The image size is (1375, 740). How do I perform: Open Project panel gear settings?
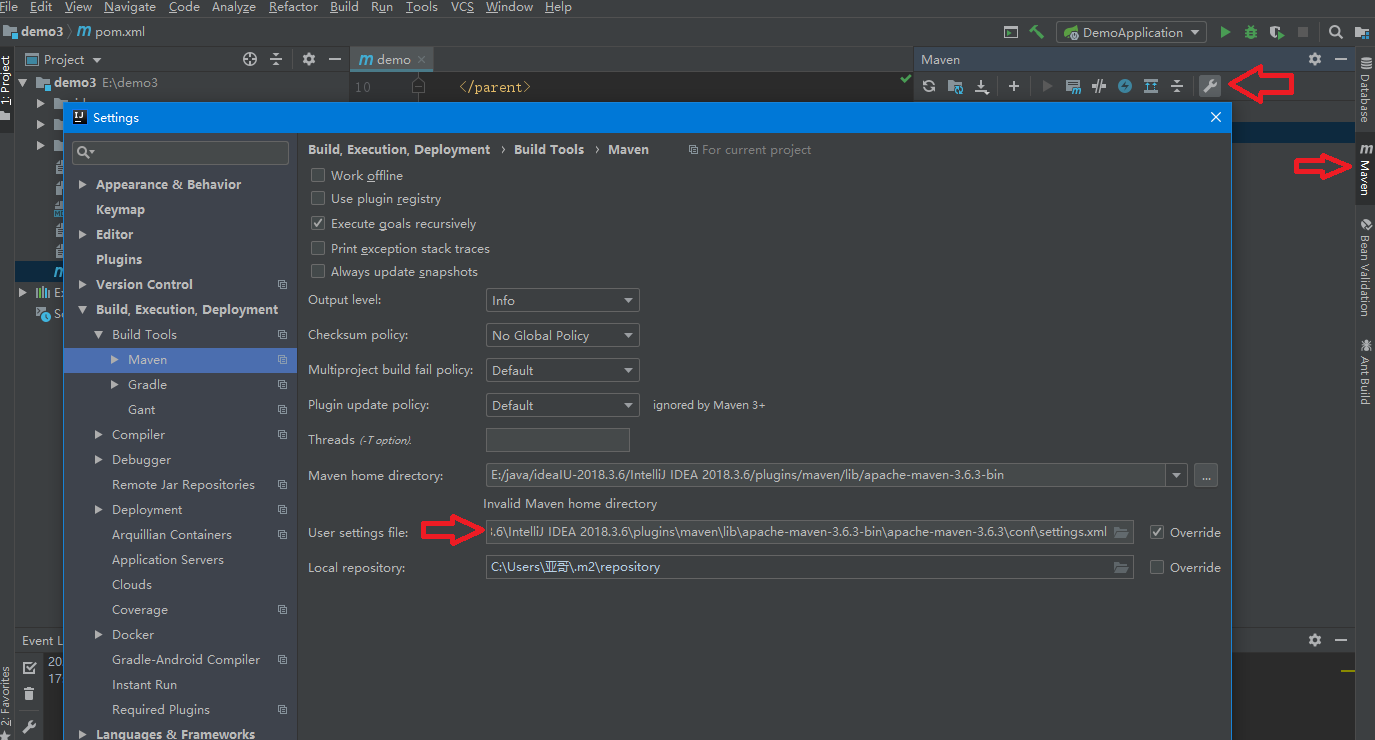(309, 59)
